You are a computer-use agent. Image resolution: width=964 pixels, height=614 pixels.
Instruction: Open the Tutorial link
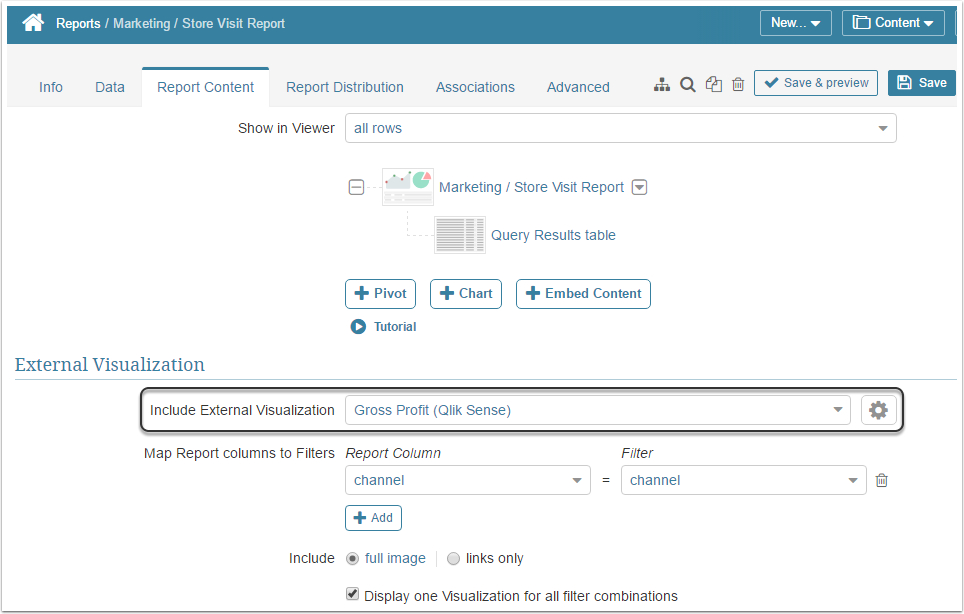[x=395, y=326]
